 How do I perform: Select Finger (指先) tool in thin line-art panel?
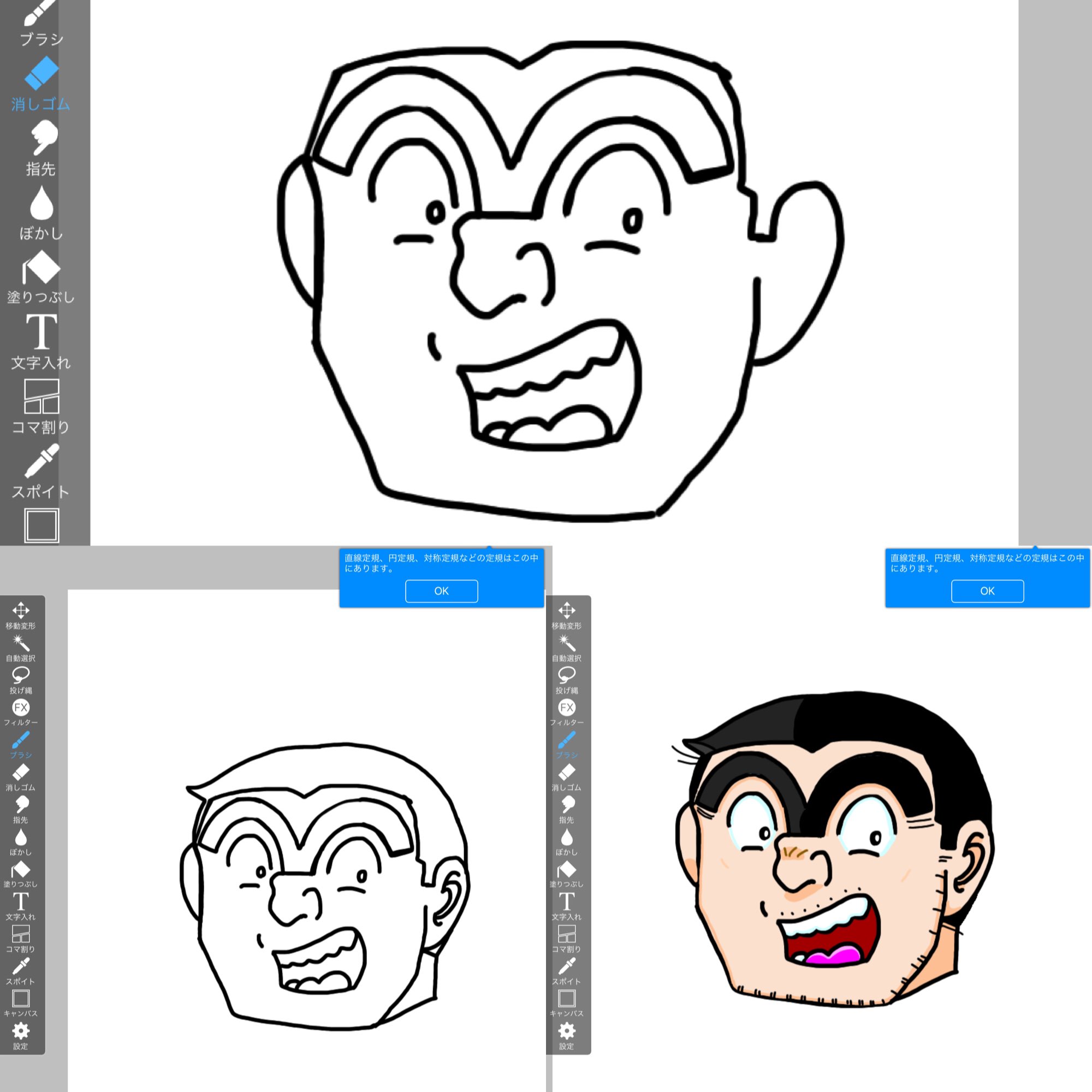click(x=21, y=809)
